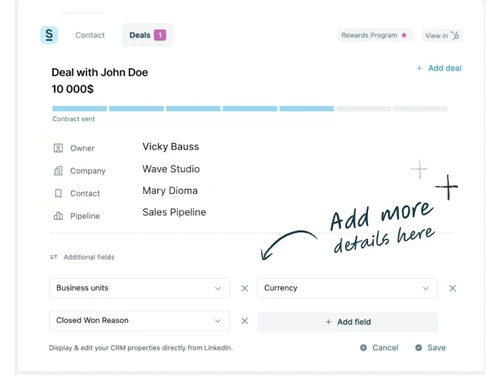Screen dimensions: 500x375
Task: Click the Add deal link
Action: (x=439, y=68)
